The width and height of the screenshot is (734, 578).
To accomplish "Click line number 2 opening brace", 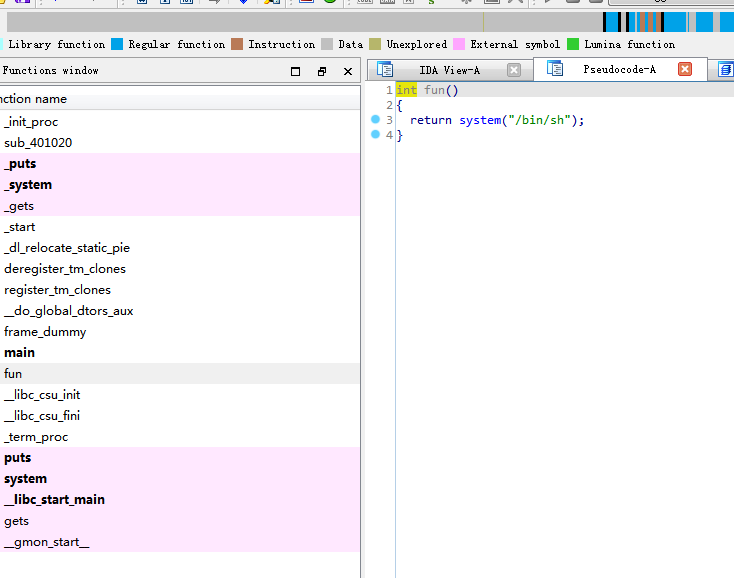I will (399, 105).
